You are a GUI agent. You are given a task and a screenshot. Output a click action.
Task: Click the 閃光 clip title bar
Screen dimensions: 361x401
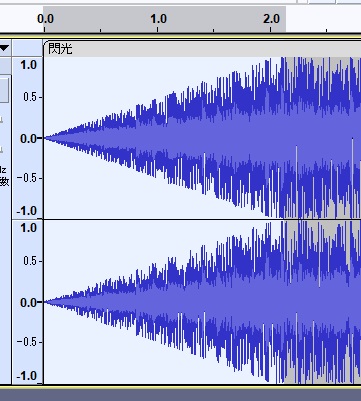click(x=202, y=49)
